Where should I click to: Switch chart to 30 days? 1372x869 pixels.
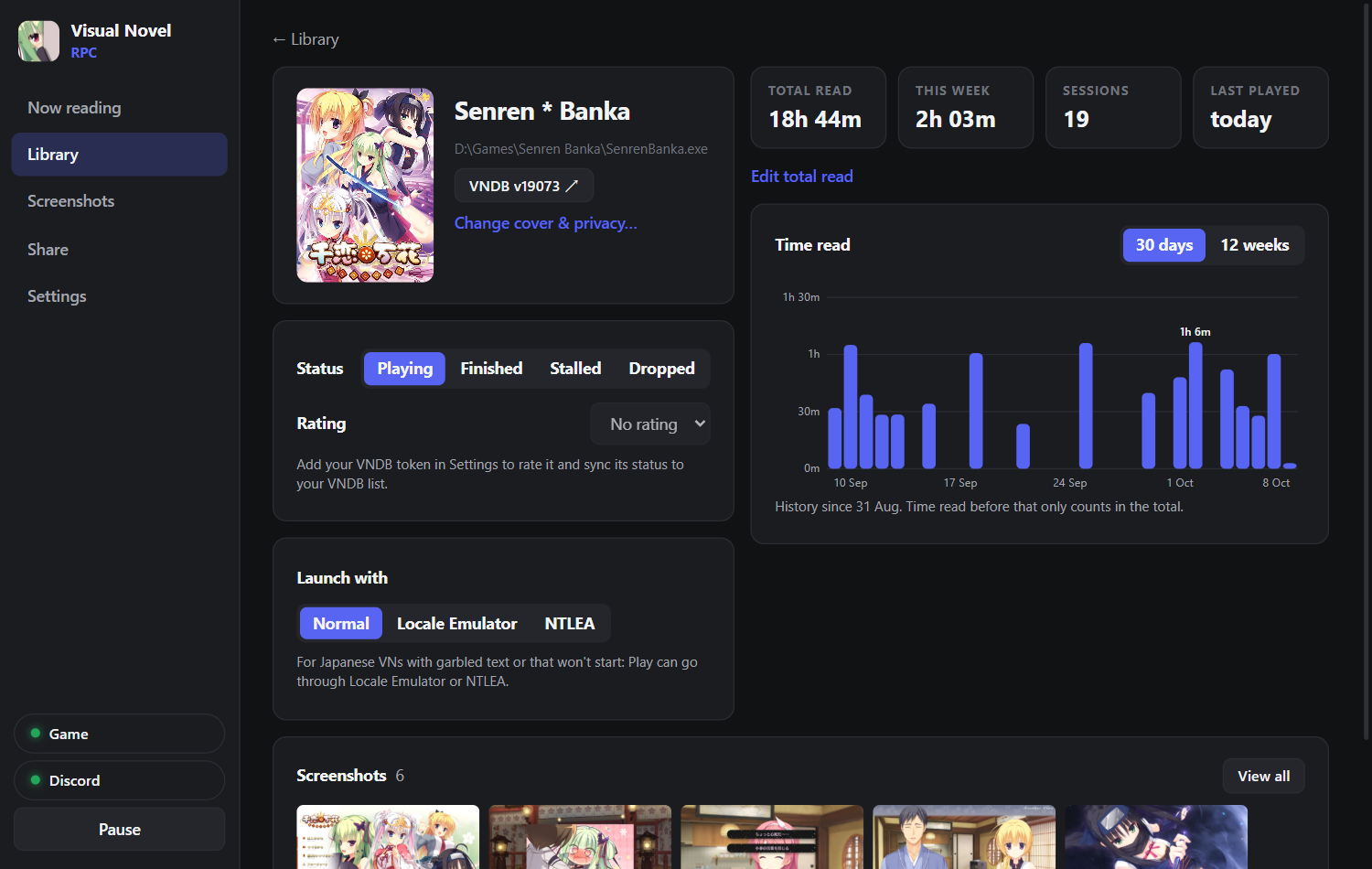pyautogui.click(x=1164, y=245)
